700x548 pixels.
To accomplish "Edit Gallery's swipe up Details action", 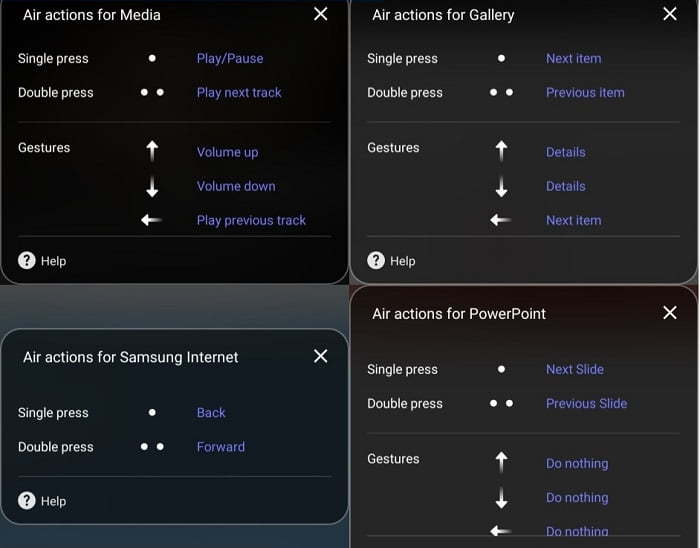I will 566,152.
